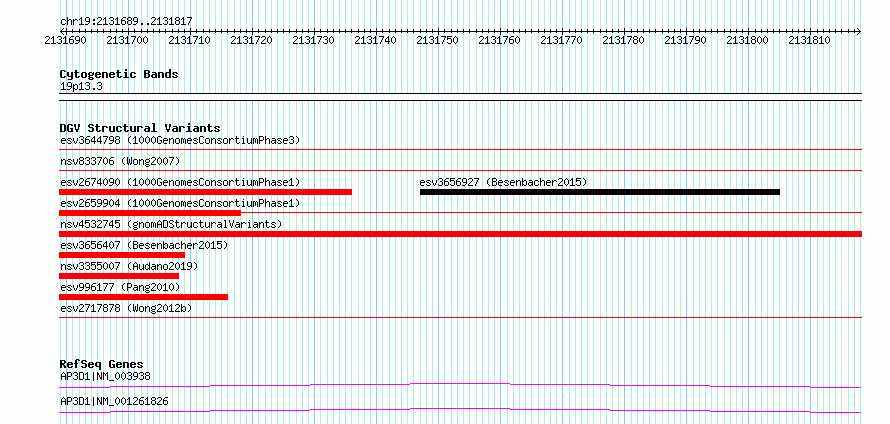The width and height of the screenshot is (890, 424).
Task: Select variant label nsv3355007 (Audano2019)
Action: [x=129, y=266]
